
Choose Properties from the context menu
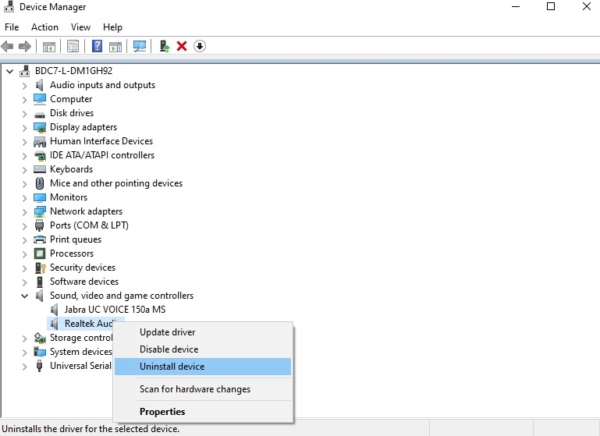point(203,412)
